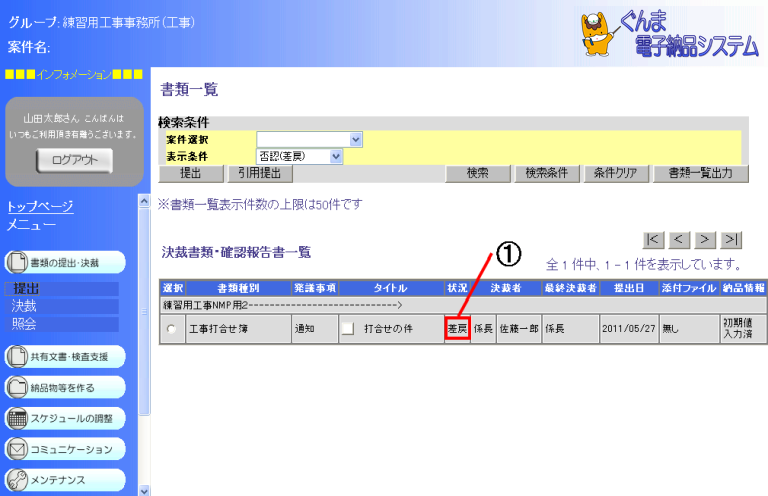The image size is (768, 496).
Task: Click the ぐんま電子納品システム mascot logo
Action: point(607,28)
